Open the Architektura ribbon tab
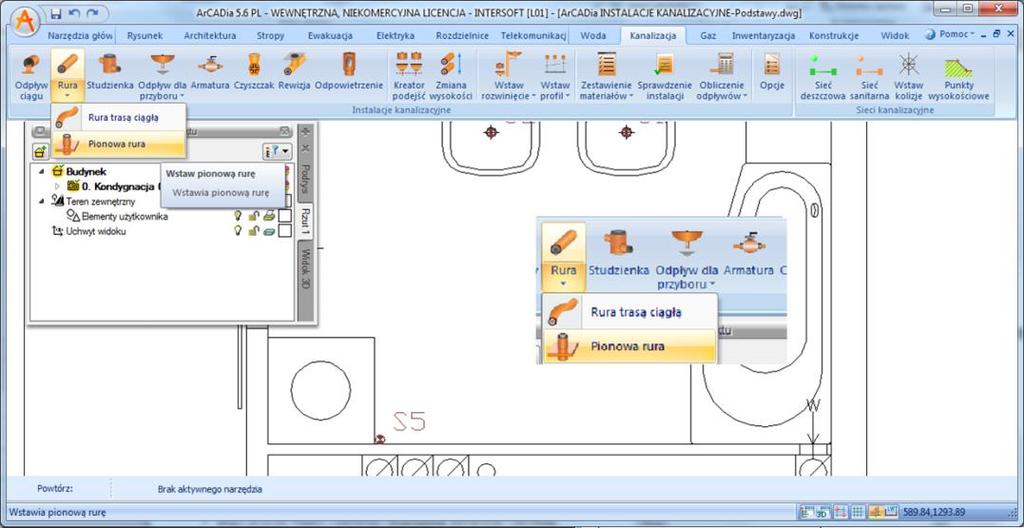 tap(210, 36)
